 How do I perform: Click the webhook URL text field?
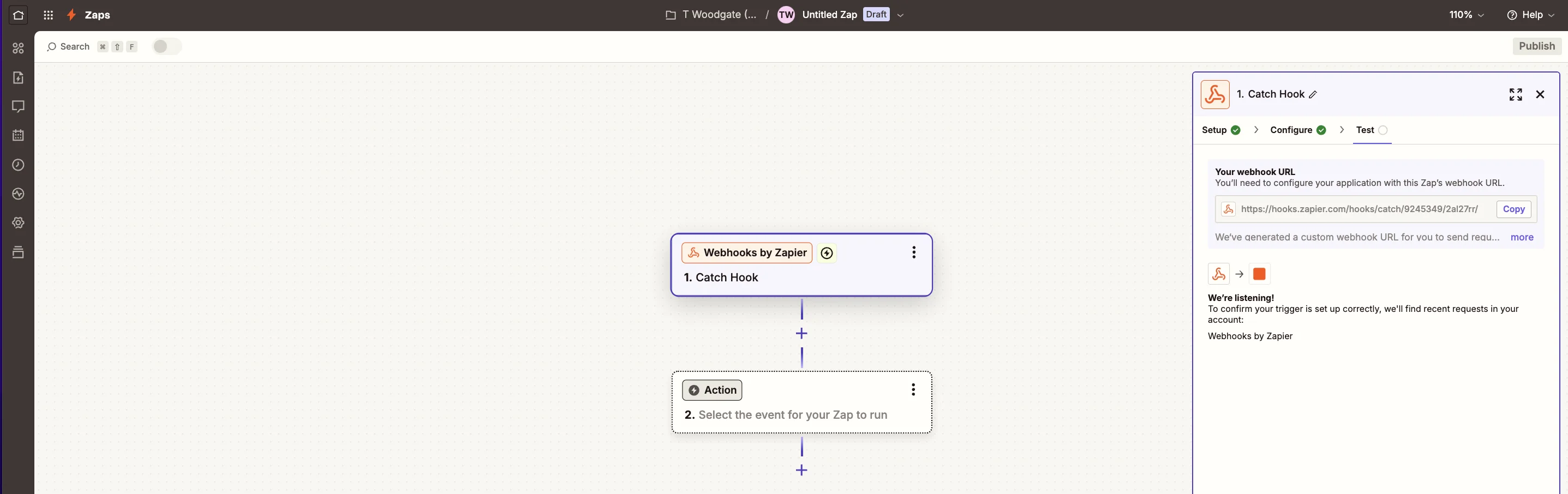1359,209
